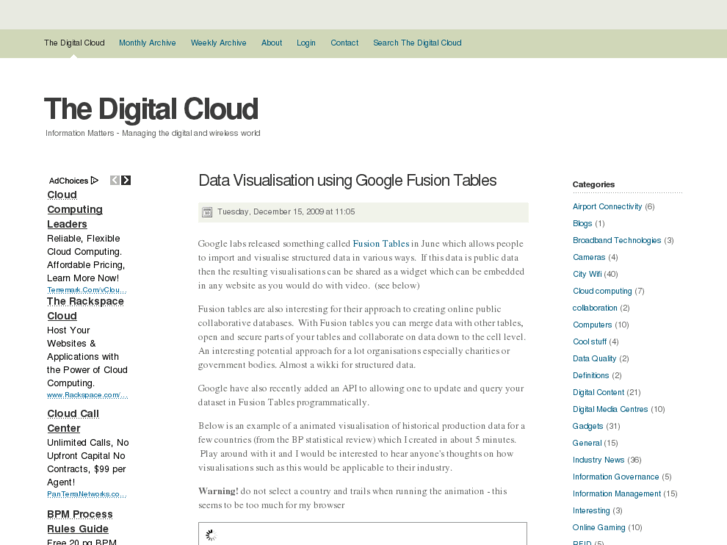
Task: Select the Data Quality category
Action: (x=594, y=359)
